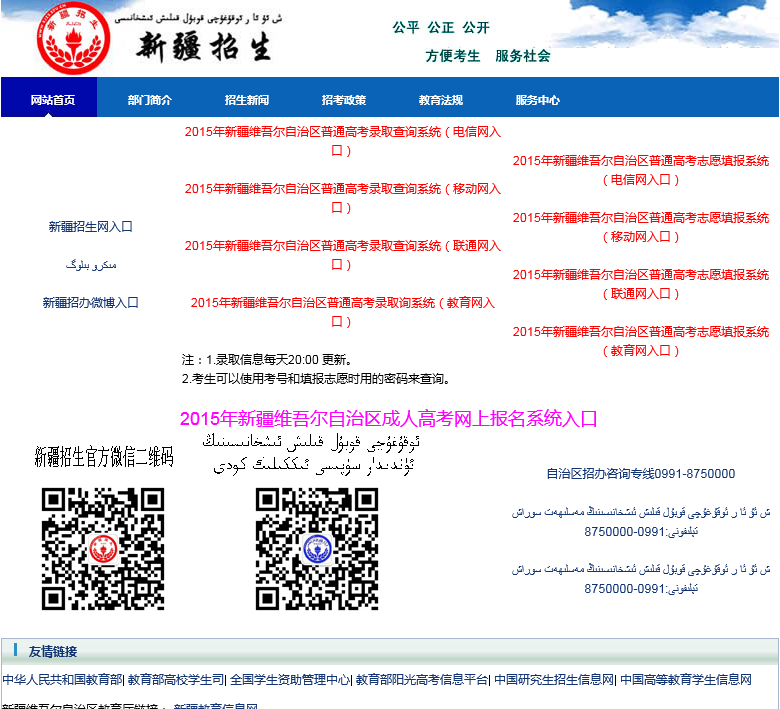
Task: Open 高考志愿填报系统 联通网入口 link
Action: (641, 284)
